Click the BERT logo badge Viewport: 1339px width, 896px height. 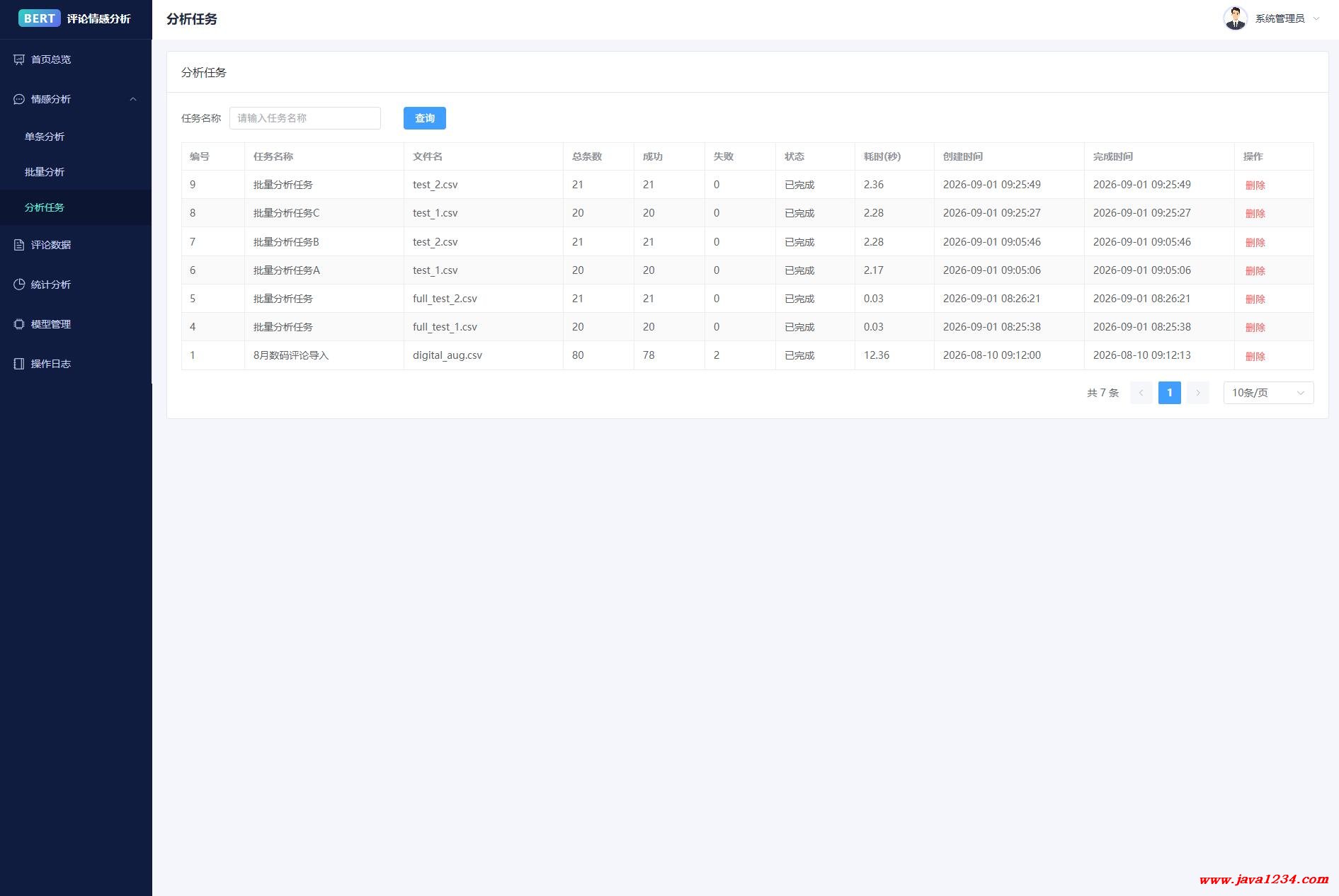tap(40, 18)
